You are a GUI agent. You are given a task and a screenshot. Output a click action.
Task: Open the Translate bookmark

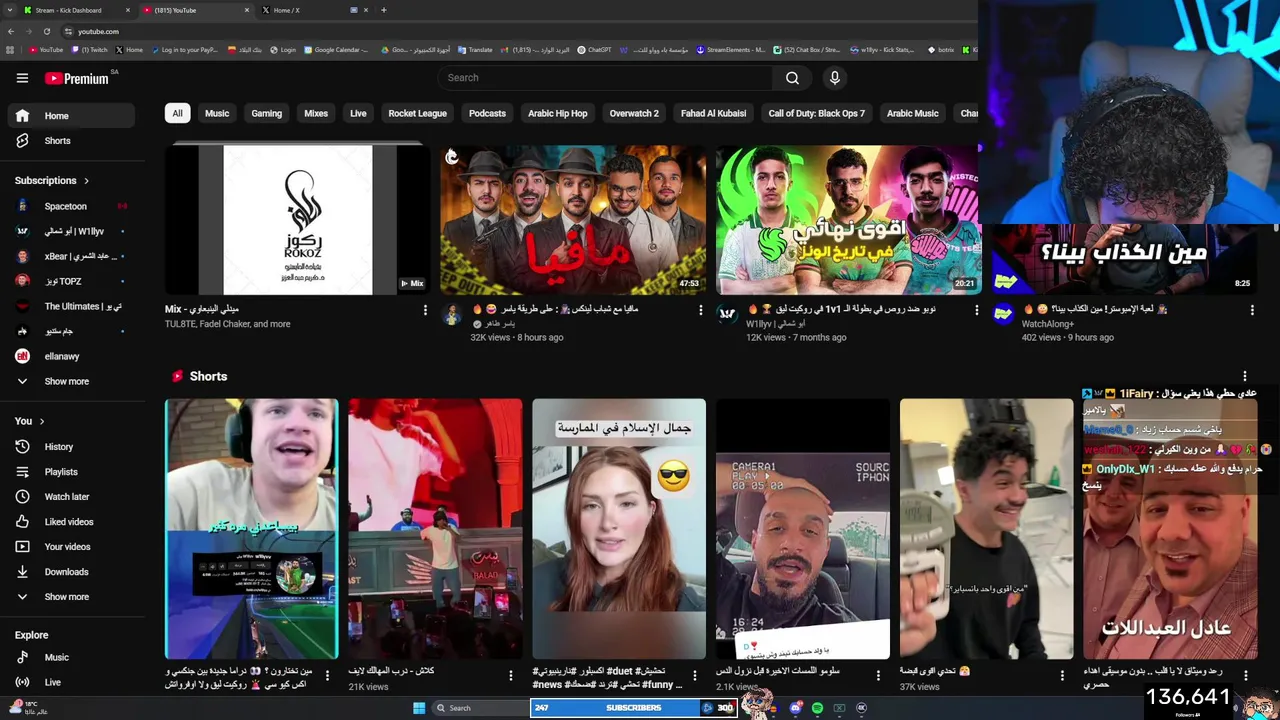[x=475, y=50]
